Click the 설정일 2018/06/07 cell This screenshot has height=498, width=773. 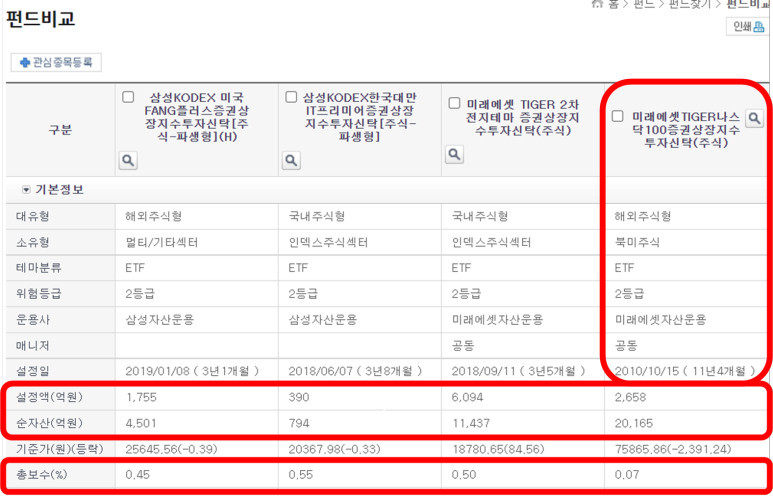pos(355,371)
